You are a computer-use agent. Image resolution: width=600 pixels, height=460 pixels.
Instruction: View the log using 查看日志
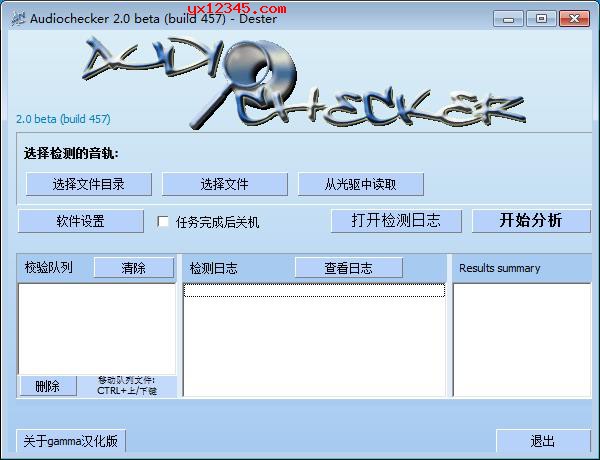(x=349, y=268)
